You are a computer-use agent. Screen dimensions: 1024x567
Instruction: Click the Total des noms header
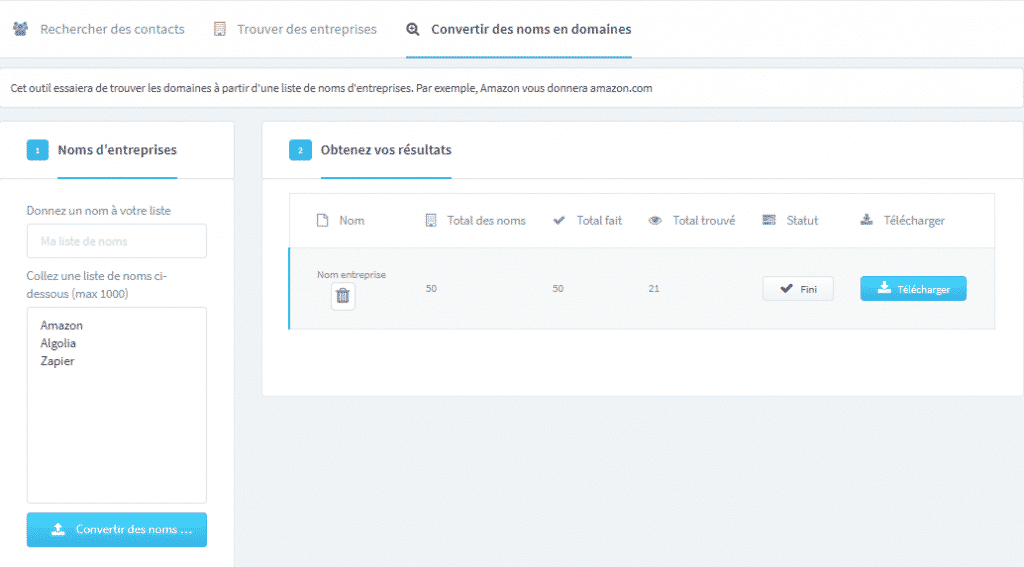487,221
